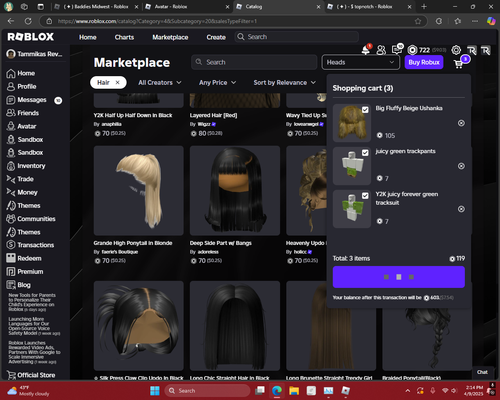The width and height of the screenshot is (500, 400).
Task: Open the Heads category dropdown
Action: click(360, 62)
